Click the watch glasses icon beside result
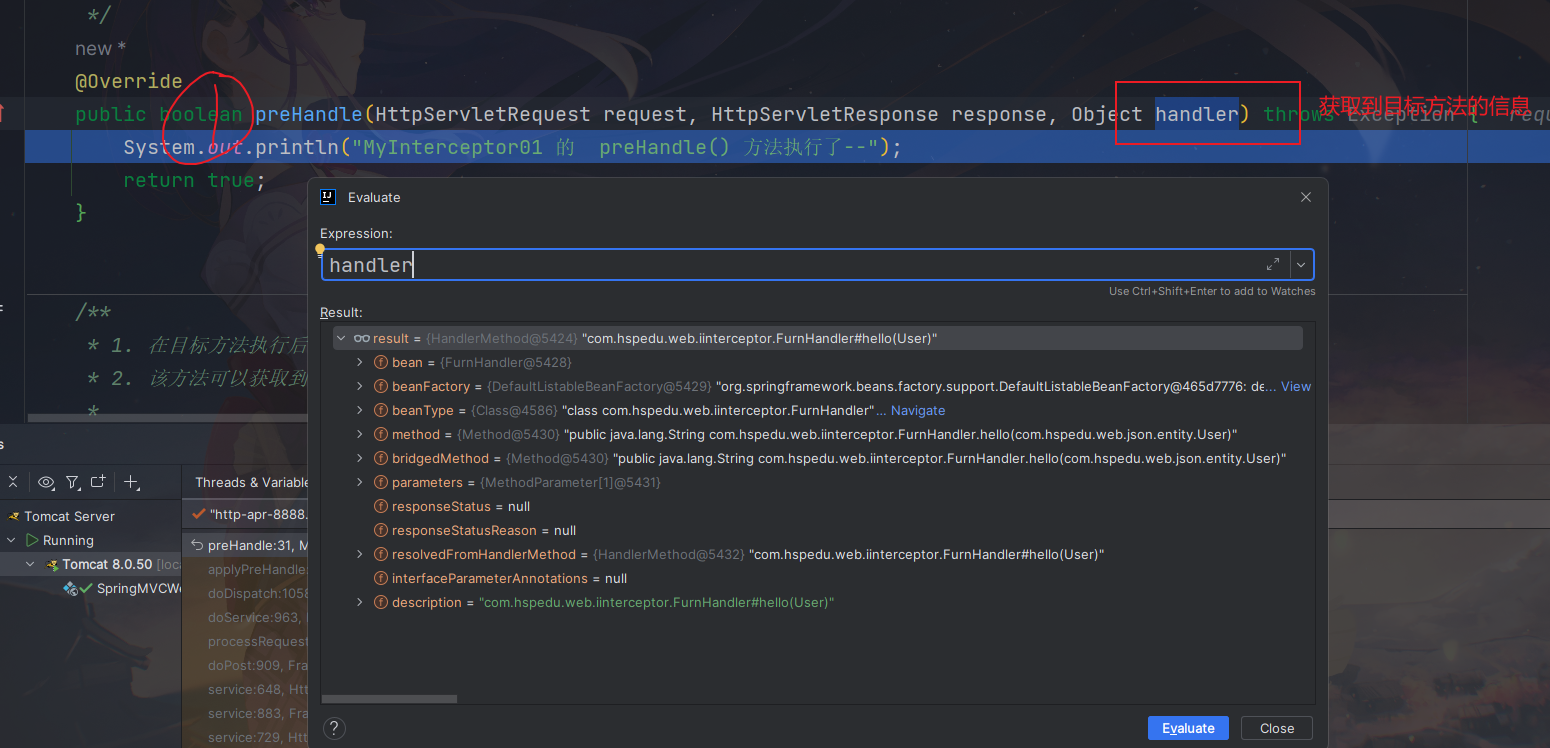1550x748 pixels. click(x=362, y=338)
